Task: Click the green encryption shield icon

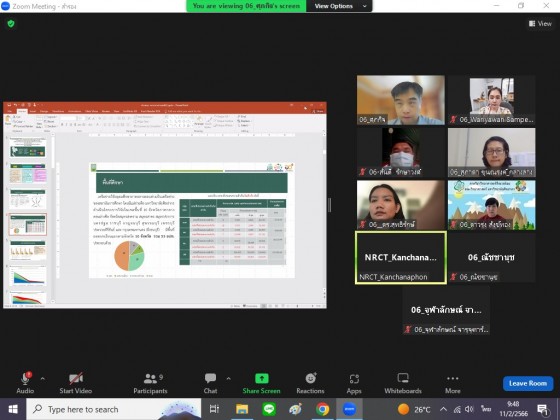Action: pyautogui.click(x=11, y=24)
